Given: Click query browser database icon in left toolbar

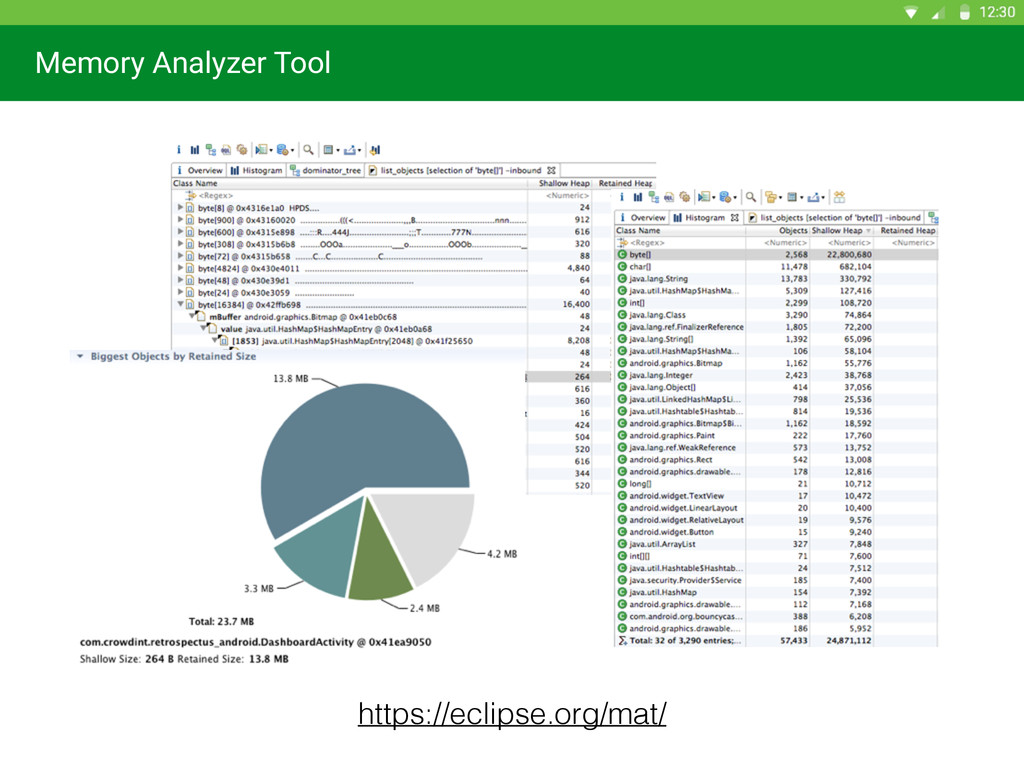Looking at the screenshot, I should 282,150.
